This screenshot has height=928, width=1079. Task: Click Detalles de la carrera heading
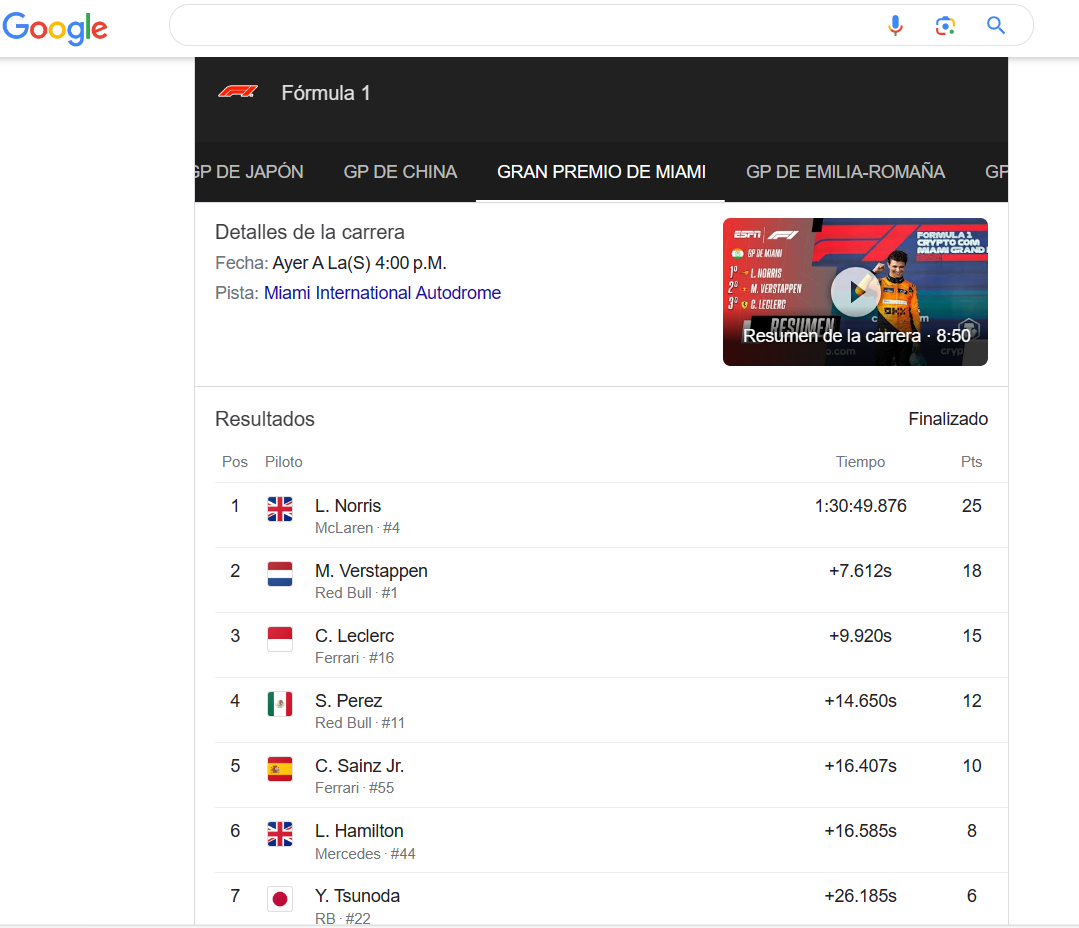(x=310, y=232)
